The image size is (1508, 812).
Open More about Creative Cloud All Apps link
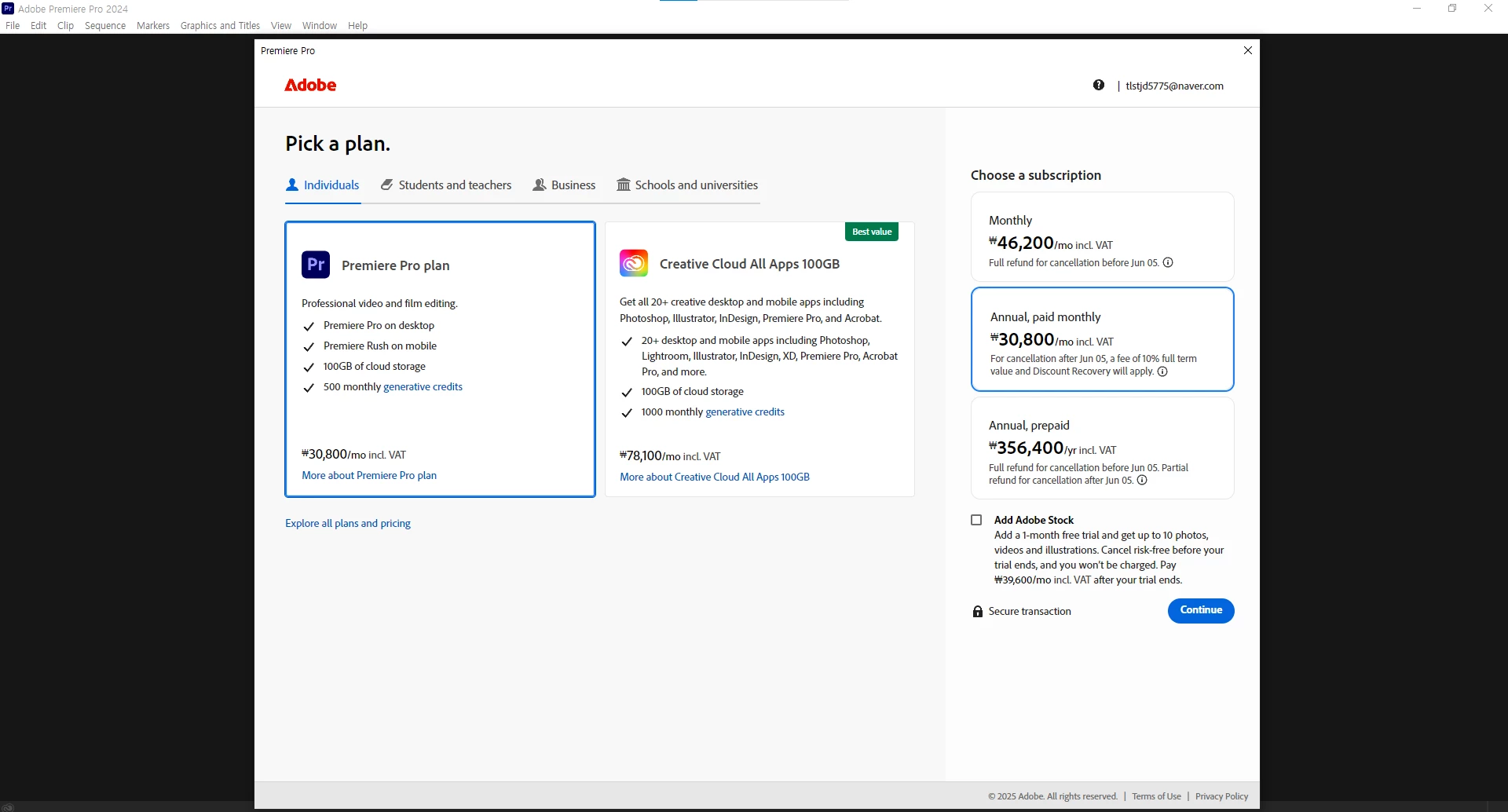point(715,477)
